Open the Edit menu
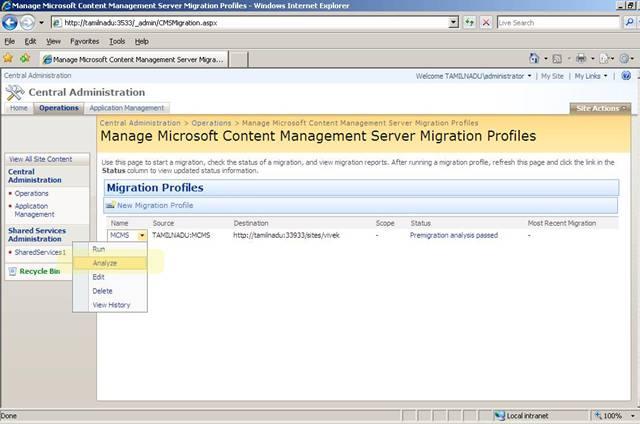This screenshot has width=640, height=424. [30, 41]
